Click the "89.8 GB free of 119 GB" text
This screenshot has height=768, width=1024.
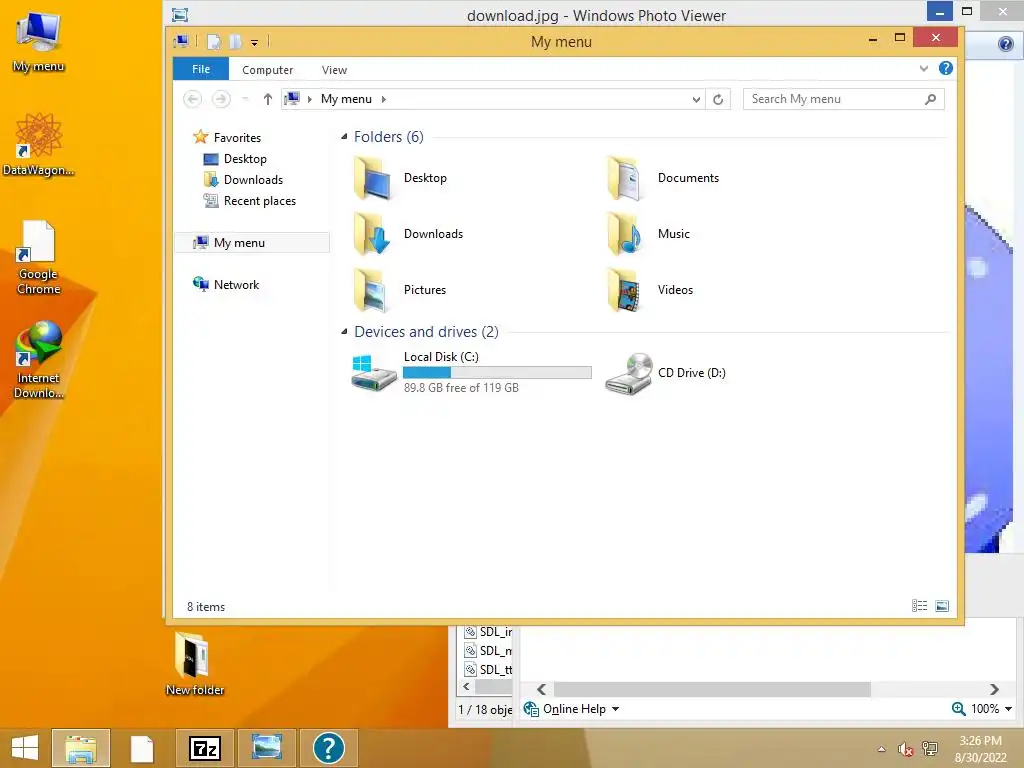pyautogui.click(x=461, y=388)
